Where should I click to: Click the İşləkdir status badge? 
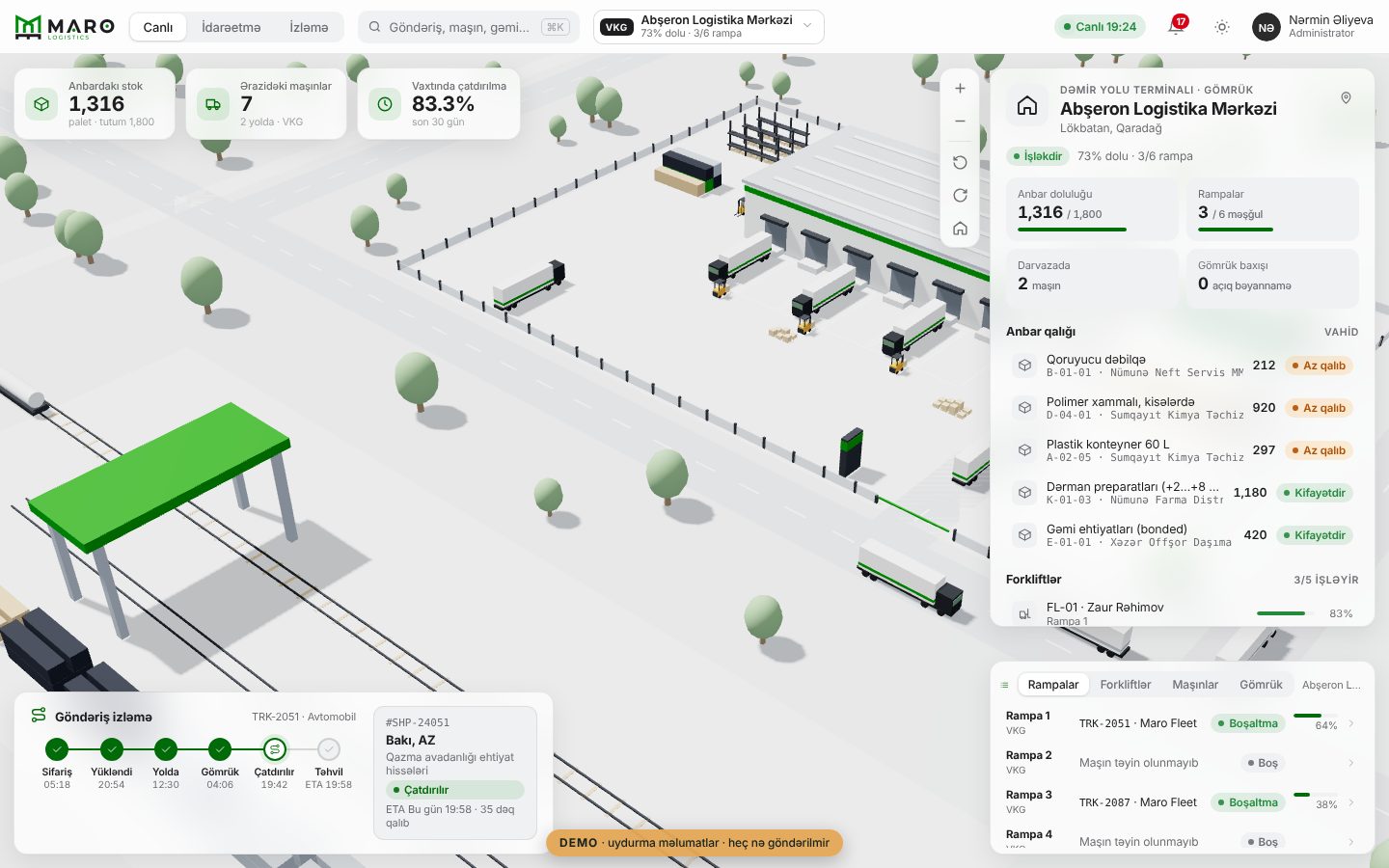(1038, 156)
